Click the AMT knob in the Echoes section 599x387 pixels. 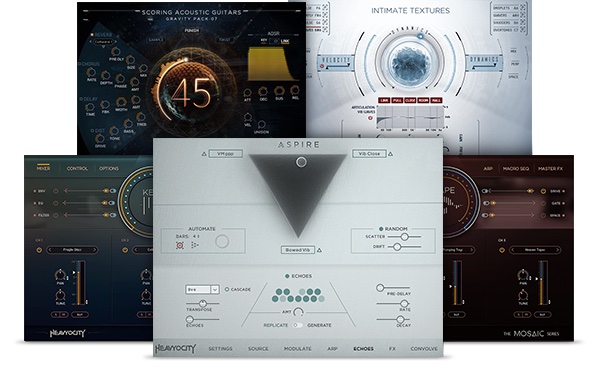(x=298, y=313)
